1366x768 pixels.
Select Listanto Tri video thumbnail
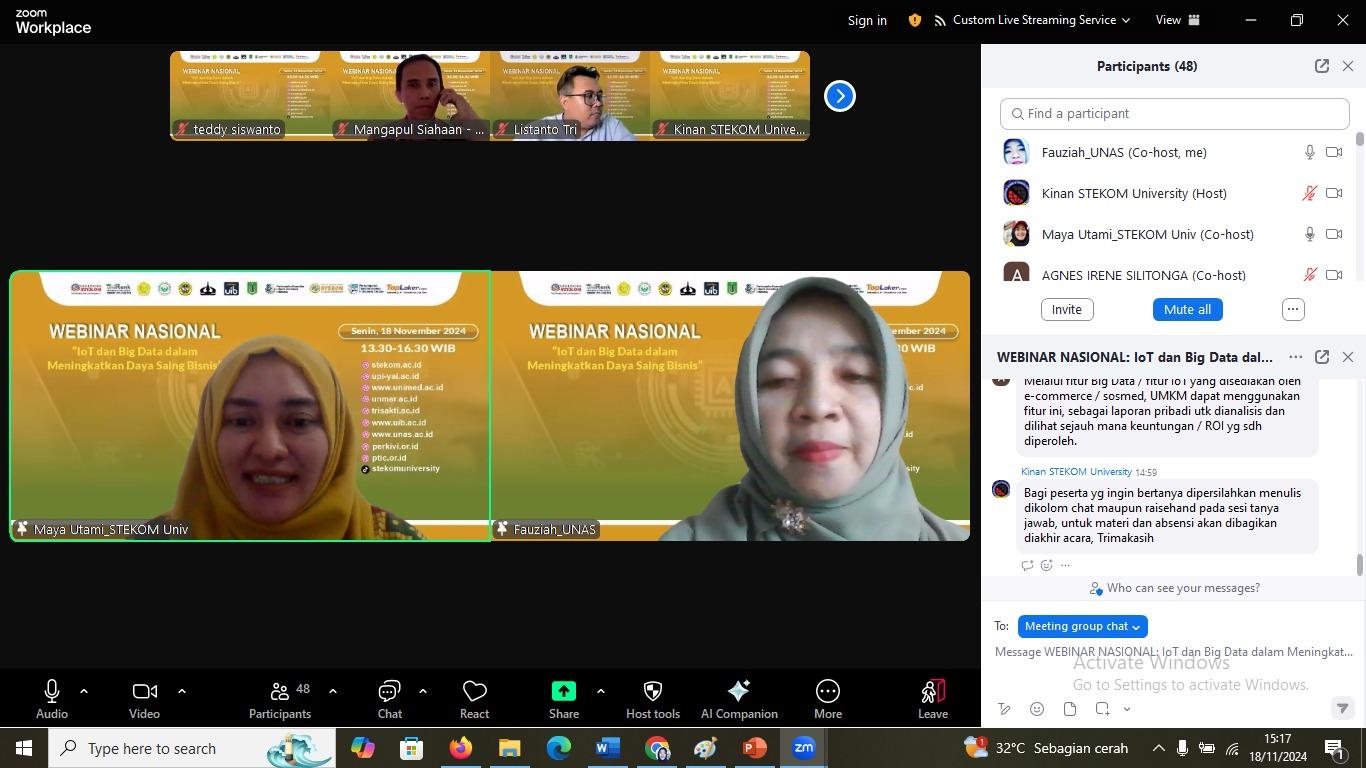[x=570, y=96]
